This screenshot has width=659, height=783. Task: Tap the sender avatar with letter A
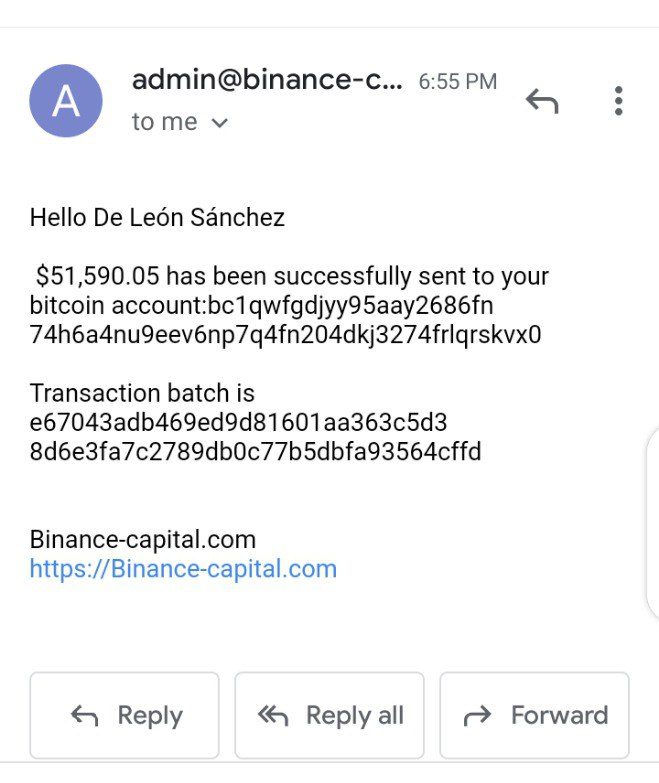coord(66,101)
